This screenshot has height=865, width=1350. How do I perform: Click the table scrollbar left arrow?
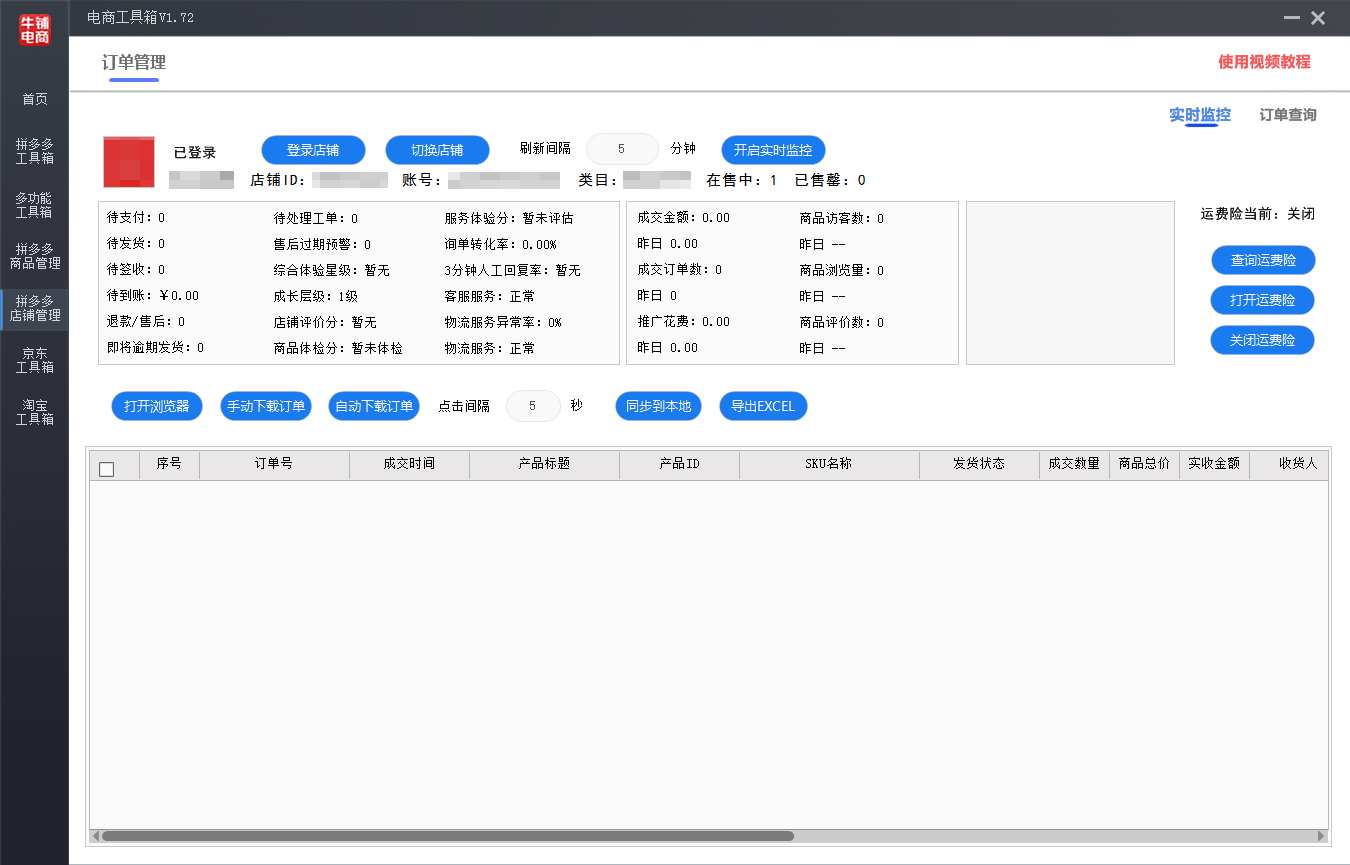(96, 836)
